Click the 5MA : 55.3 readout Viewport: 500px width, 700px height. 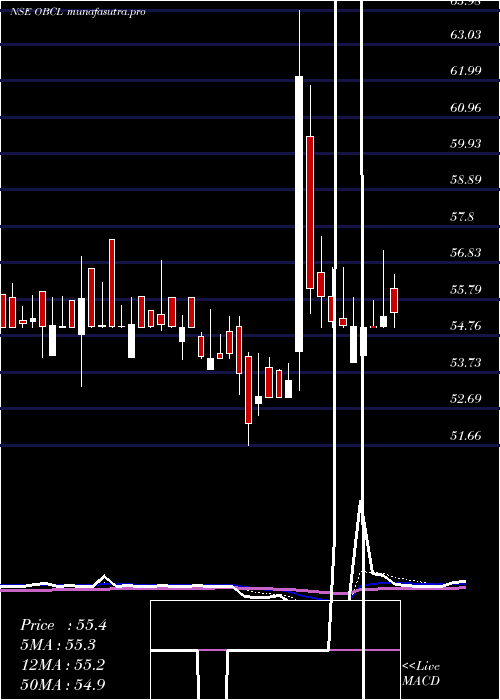click(x=58, y=645)
